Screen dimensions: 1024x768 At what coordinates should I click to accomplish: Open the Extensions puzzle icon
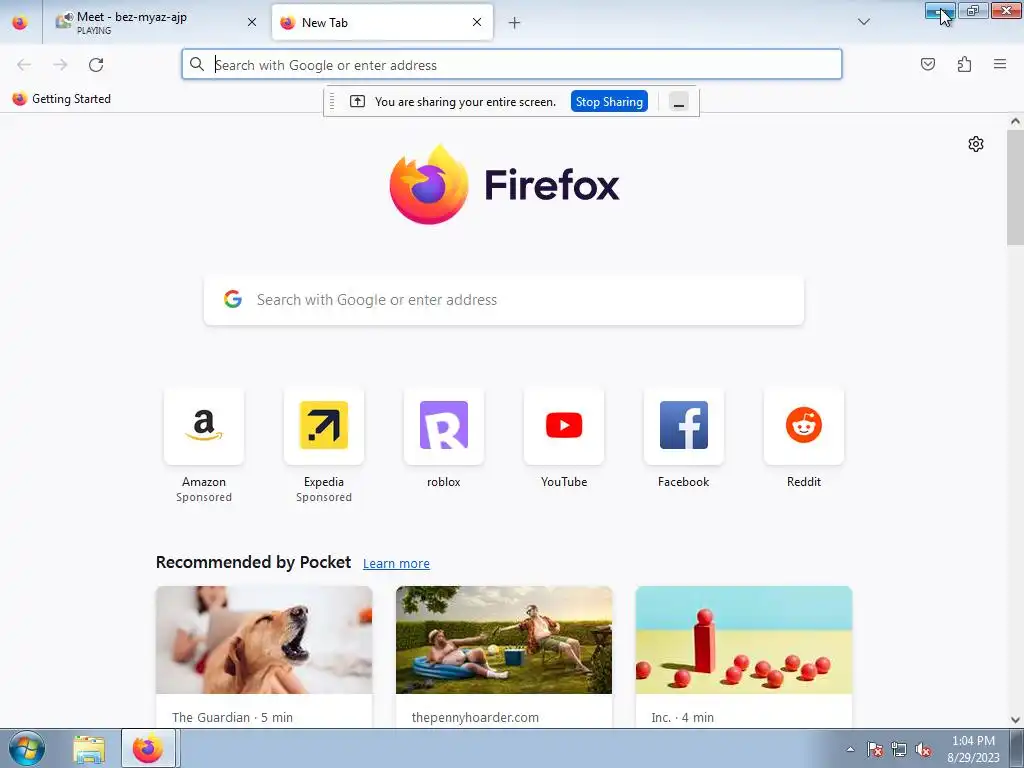[x=965, y=64]
